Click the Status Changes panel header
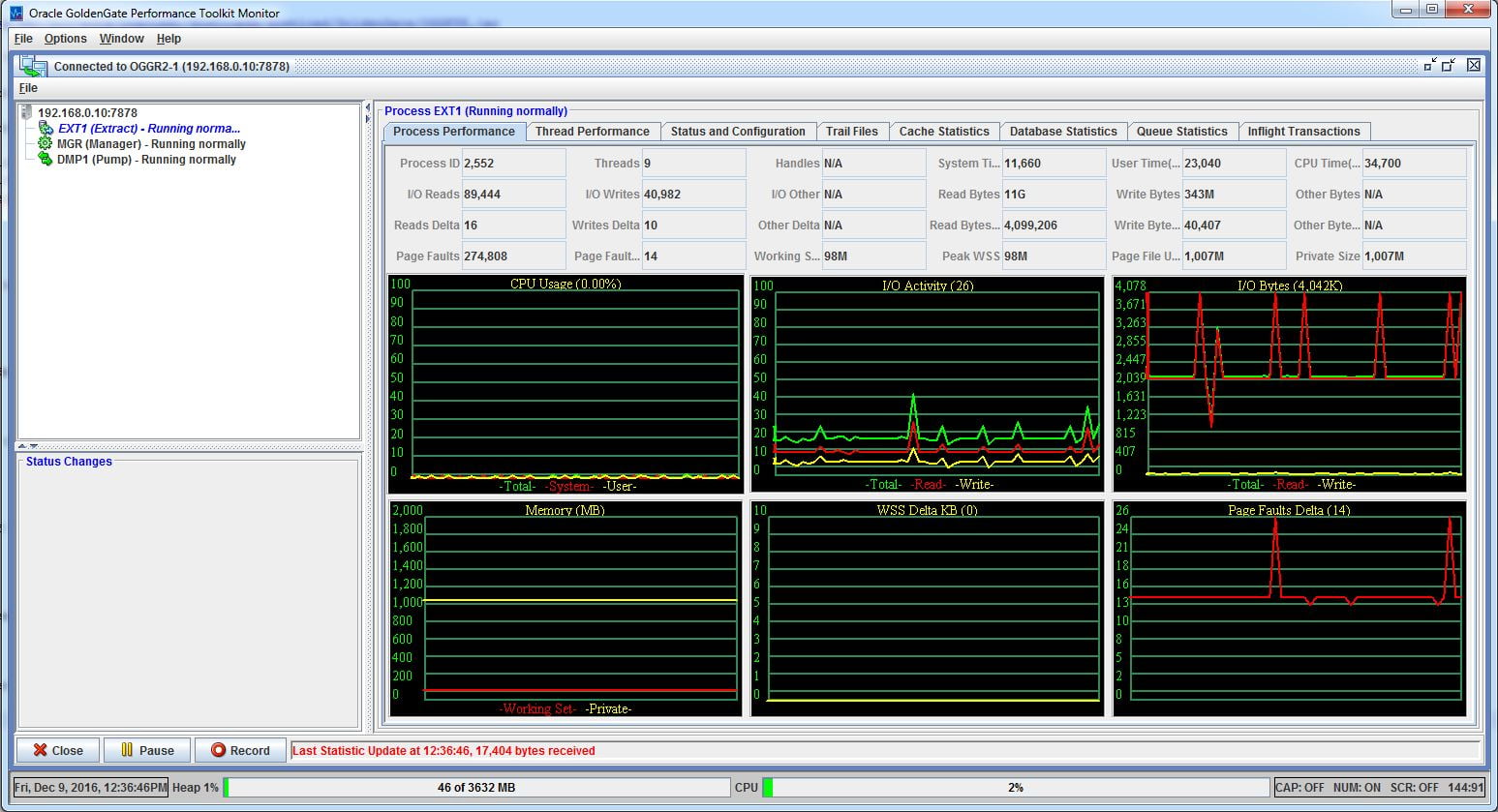The image size is (1498, 812). 69,462
